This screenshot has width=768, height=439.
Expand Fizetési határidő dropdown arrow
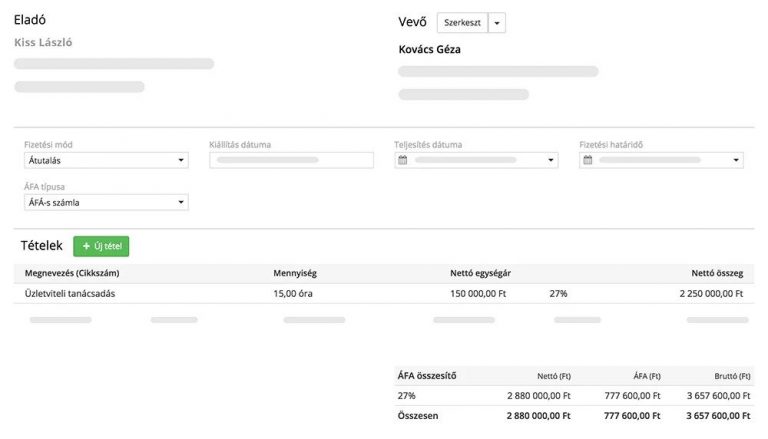click(736, 160)
